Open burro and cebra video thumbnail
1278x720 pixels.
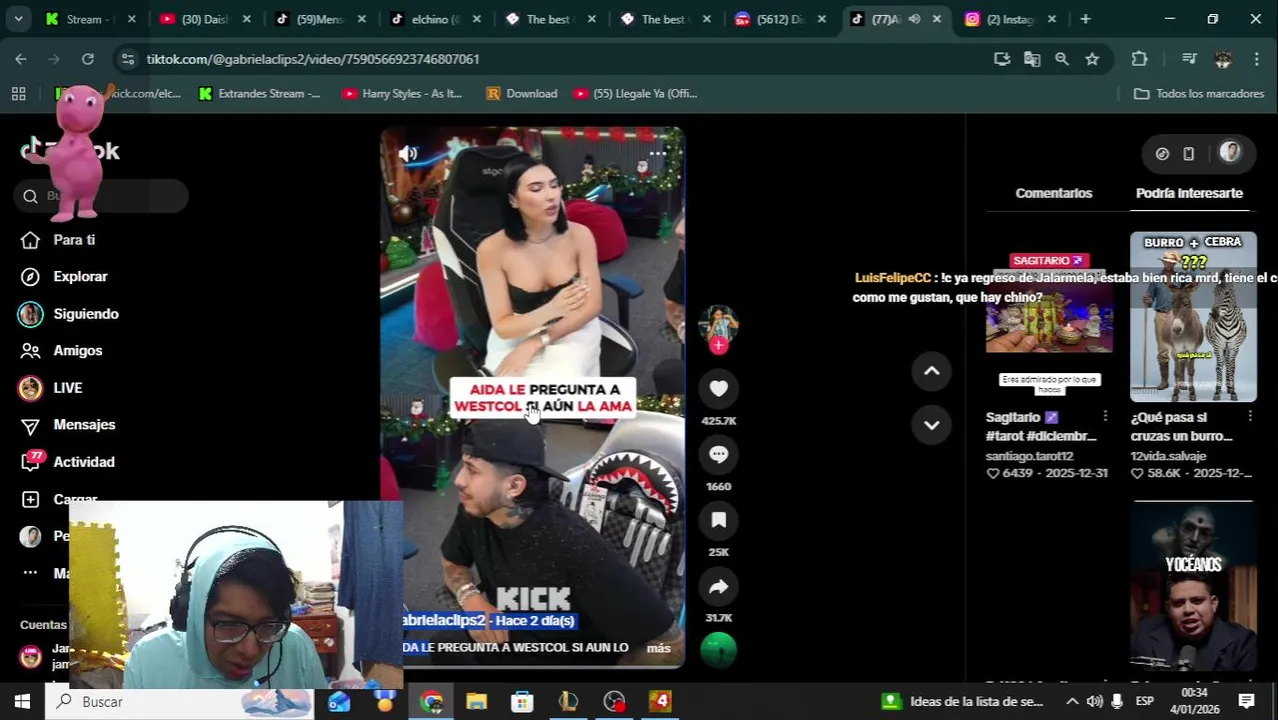[1193, 317]
